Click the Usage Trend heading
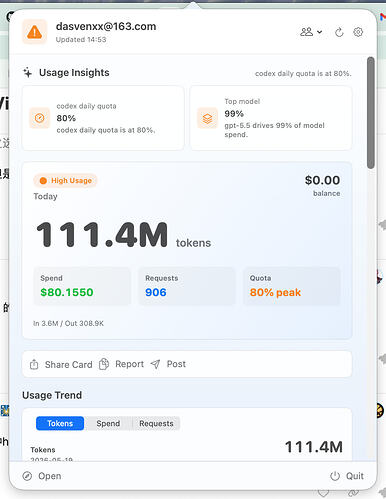 tap(52, 395)
